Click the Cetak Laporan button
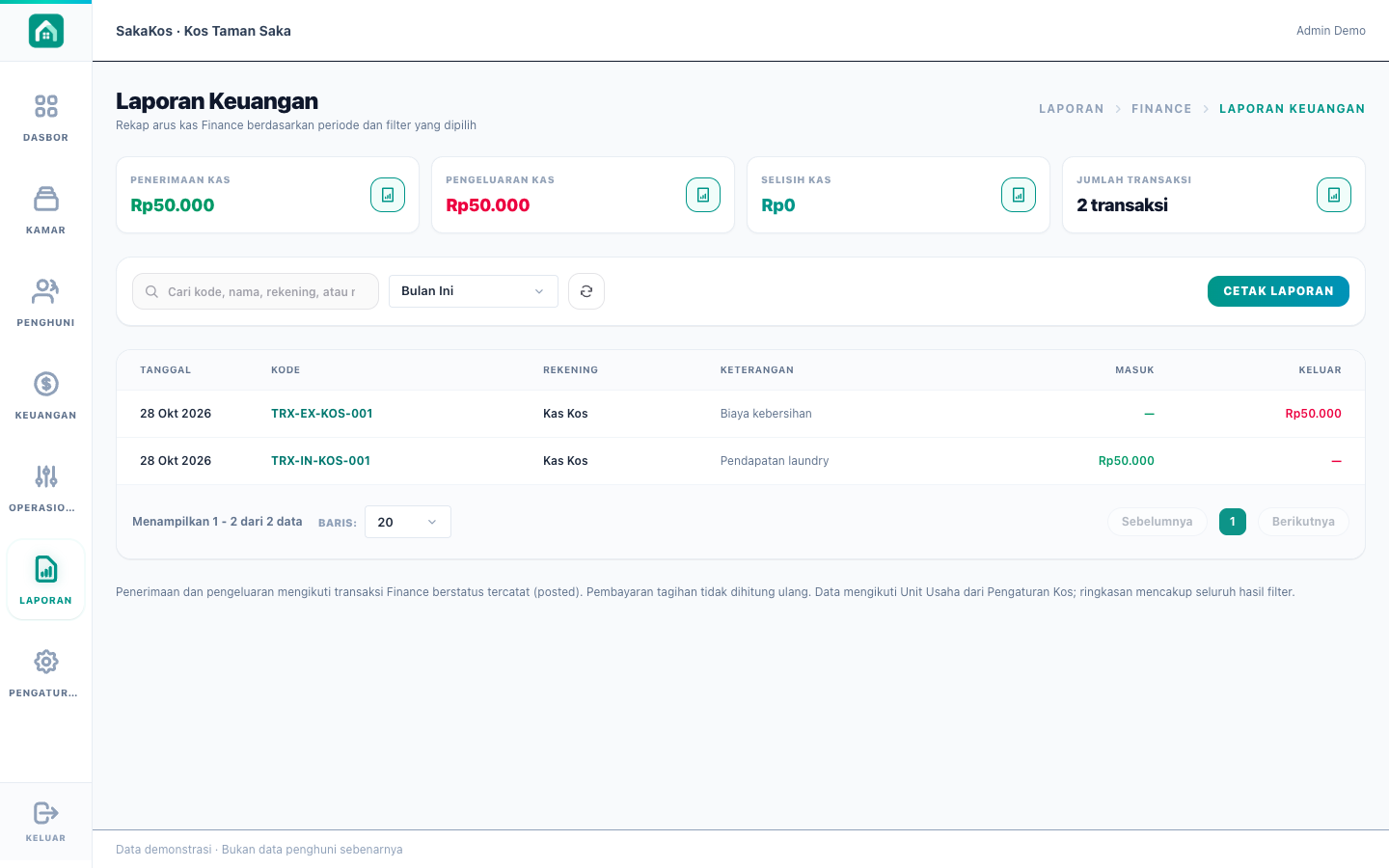 (x=1278, y=291)
